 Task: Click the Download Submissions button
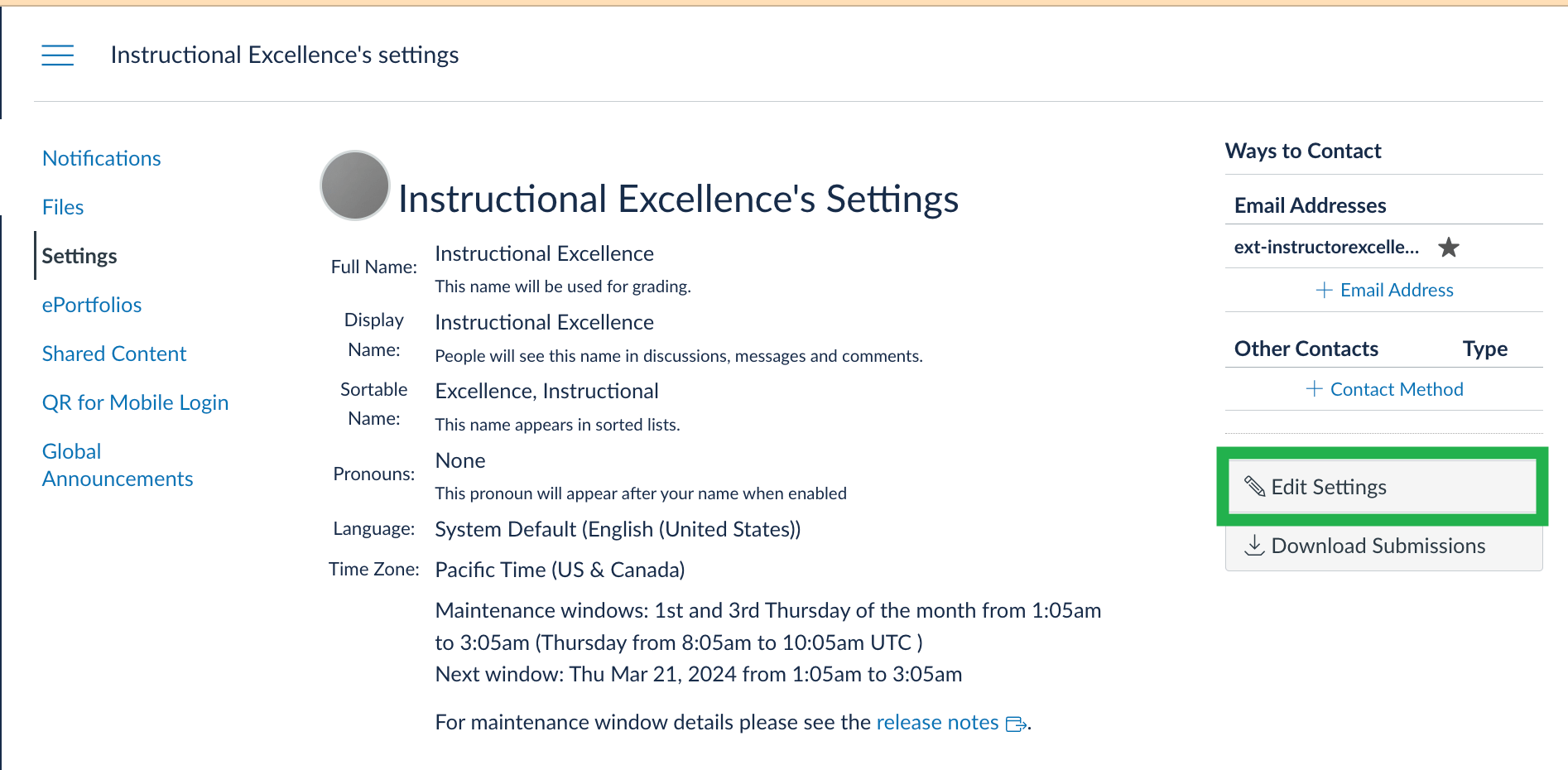1378,546
